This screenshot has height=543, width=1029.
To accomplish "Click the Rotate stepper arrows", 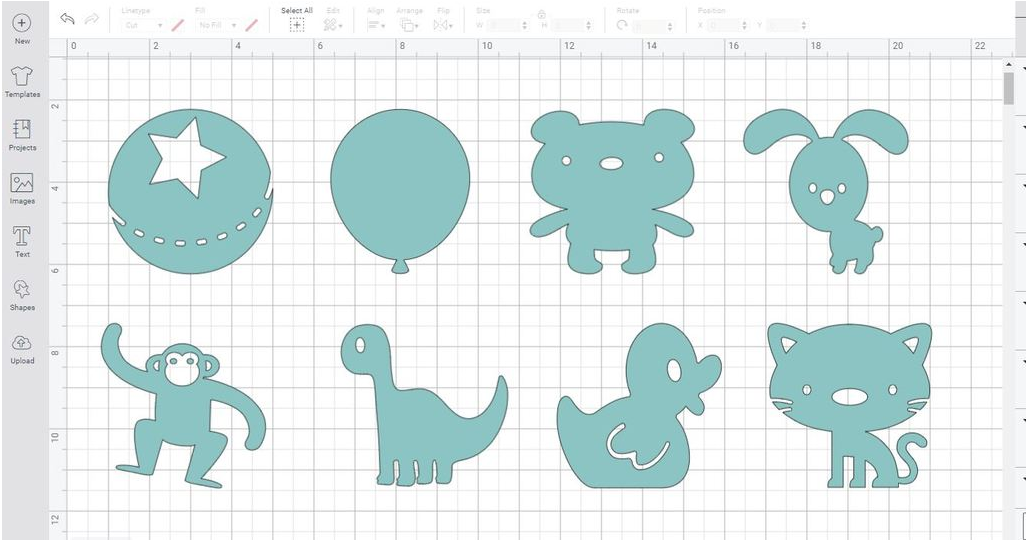I will [x=670, y=26].
